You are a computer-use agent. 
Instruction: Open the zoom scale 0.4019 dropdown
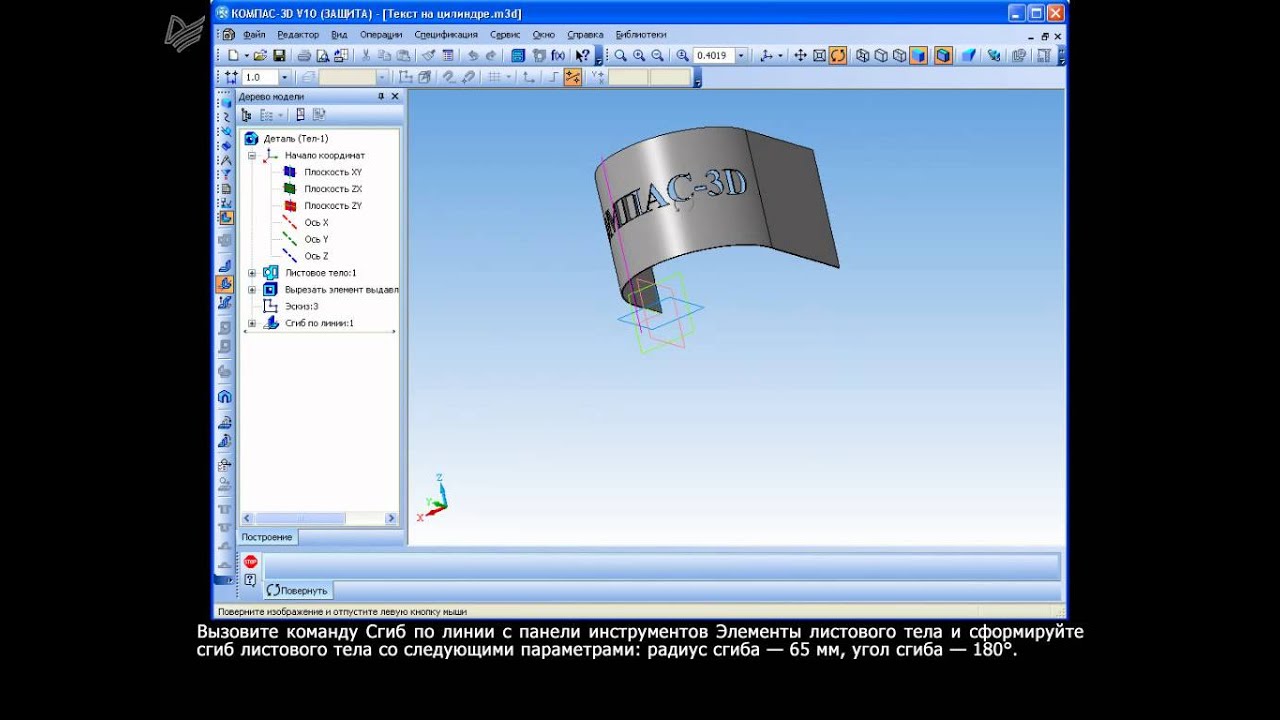tap(741, 56)
